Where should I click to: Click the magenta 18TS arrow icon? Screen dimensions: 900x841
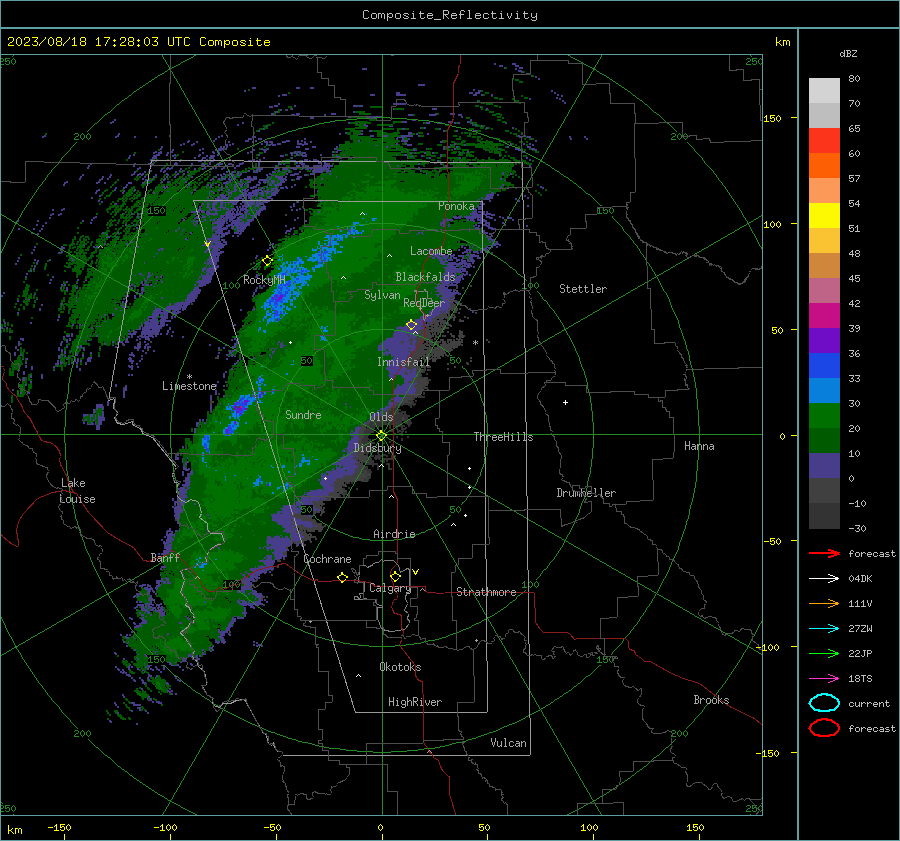[x=824, y=679]
